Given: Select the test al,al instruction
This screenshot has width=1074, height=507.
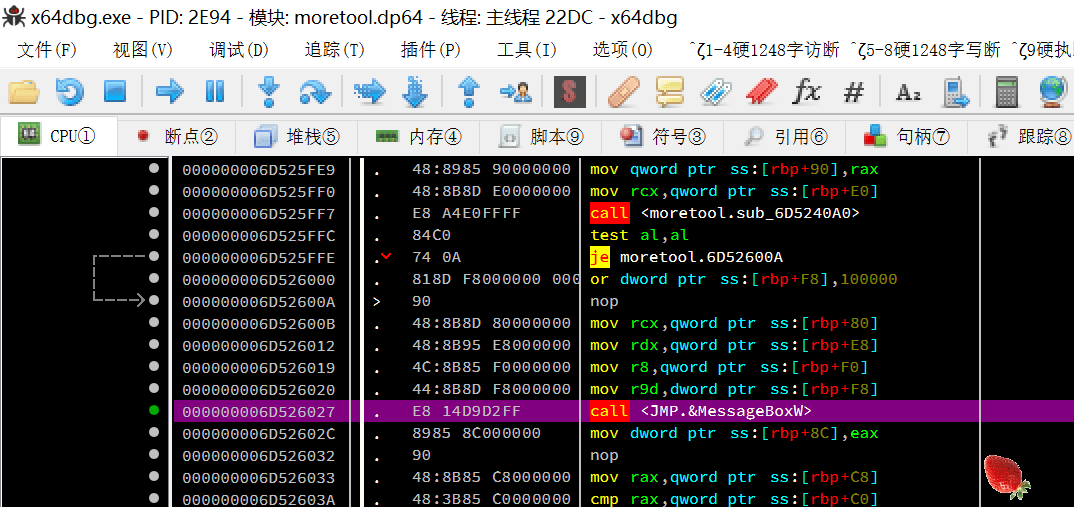Looking at the screenshot, I should click(x=639, y=235).
